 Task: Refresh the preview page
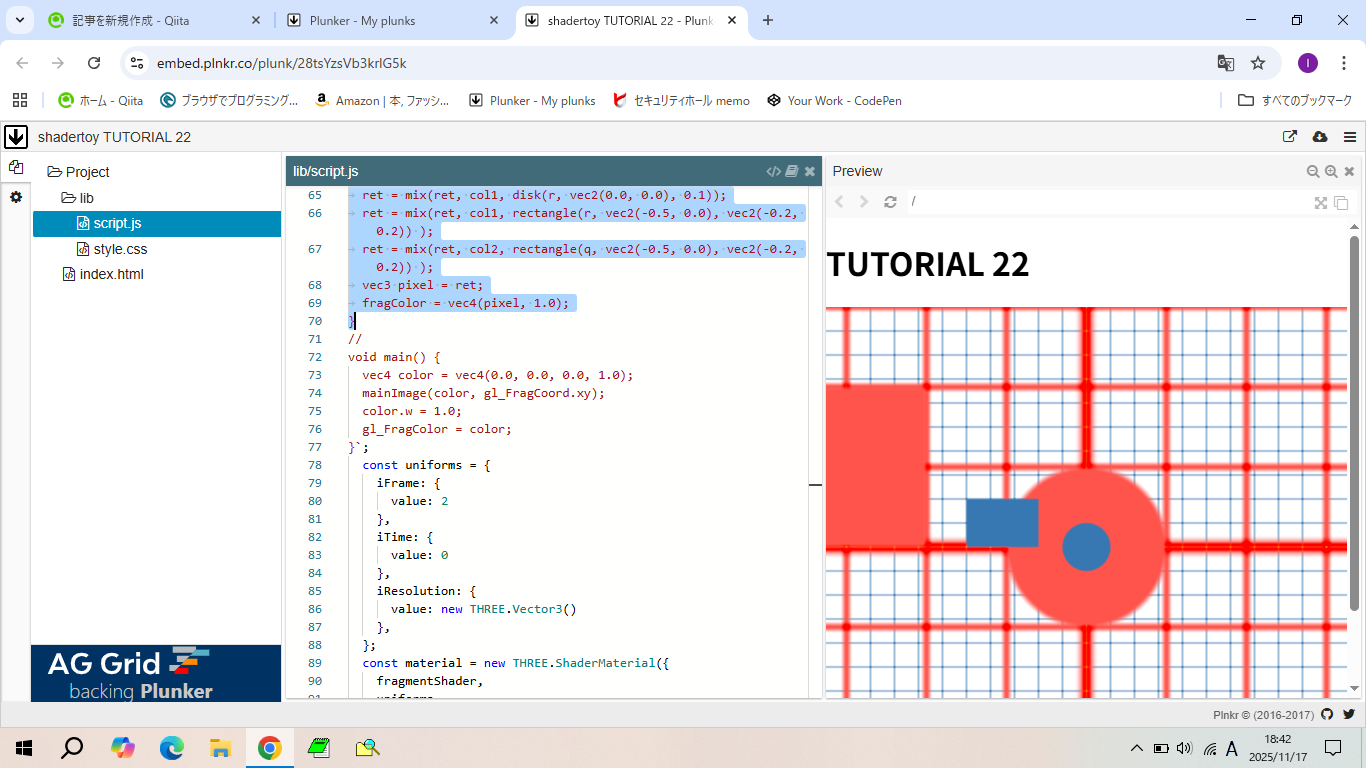point(890,202)
